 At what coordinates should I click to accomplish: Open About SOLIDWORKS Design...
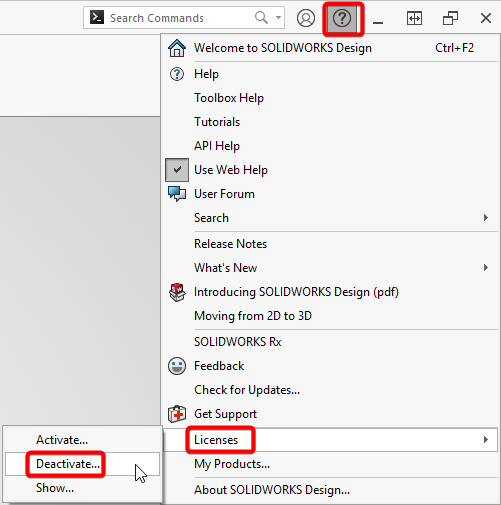tap(272, 490)
